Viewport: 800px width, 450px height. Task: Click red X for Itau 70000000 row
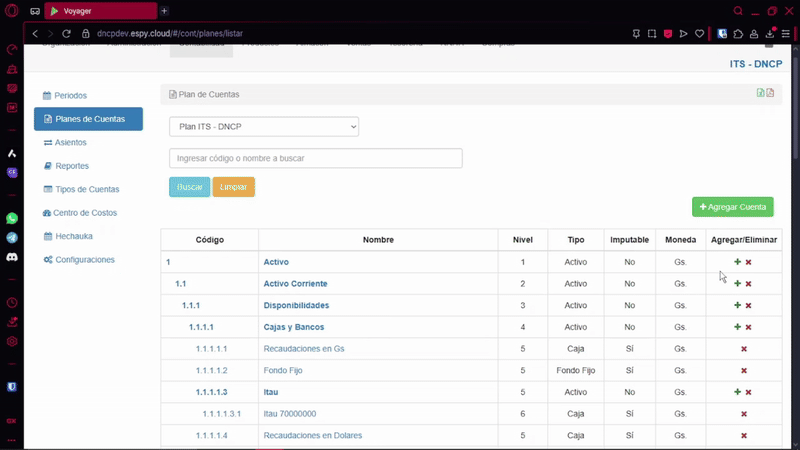tap(744, 414)
